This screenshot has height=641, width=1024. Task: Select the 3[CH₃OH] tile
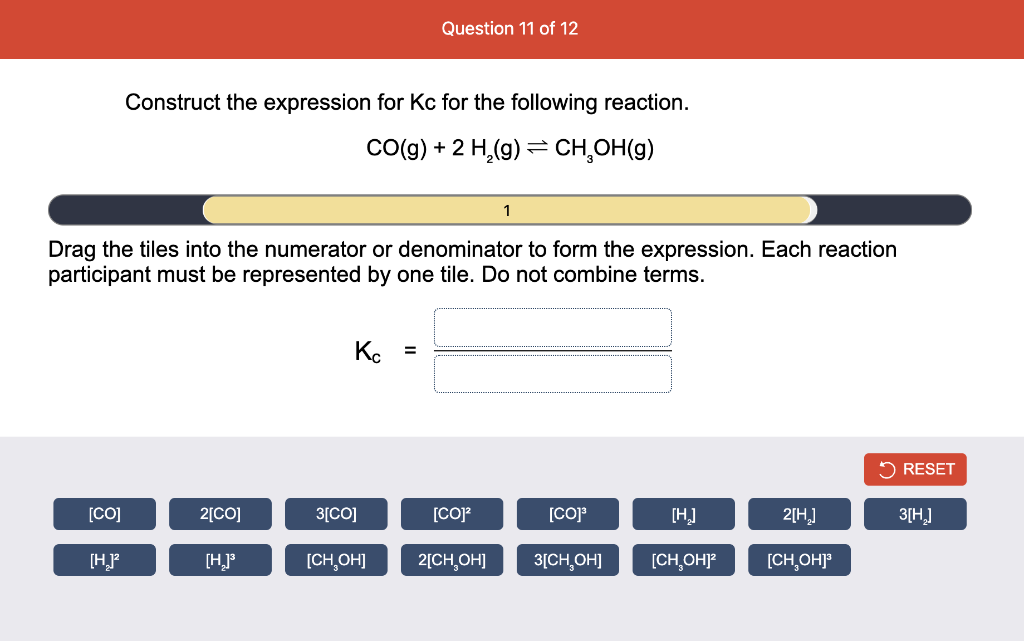[567, 559]
